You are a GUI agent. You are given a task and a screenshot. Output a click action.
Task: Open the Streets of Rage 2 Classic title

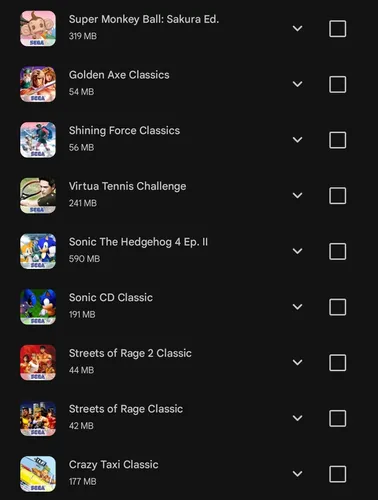point(130,353)
